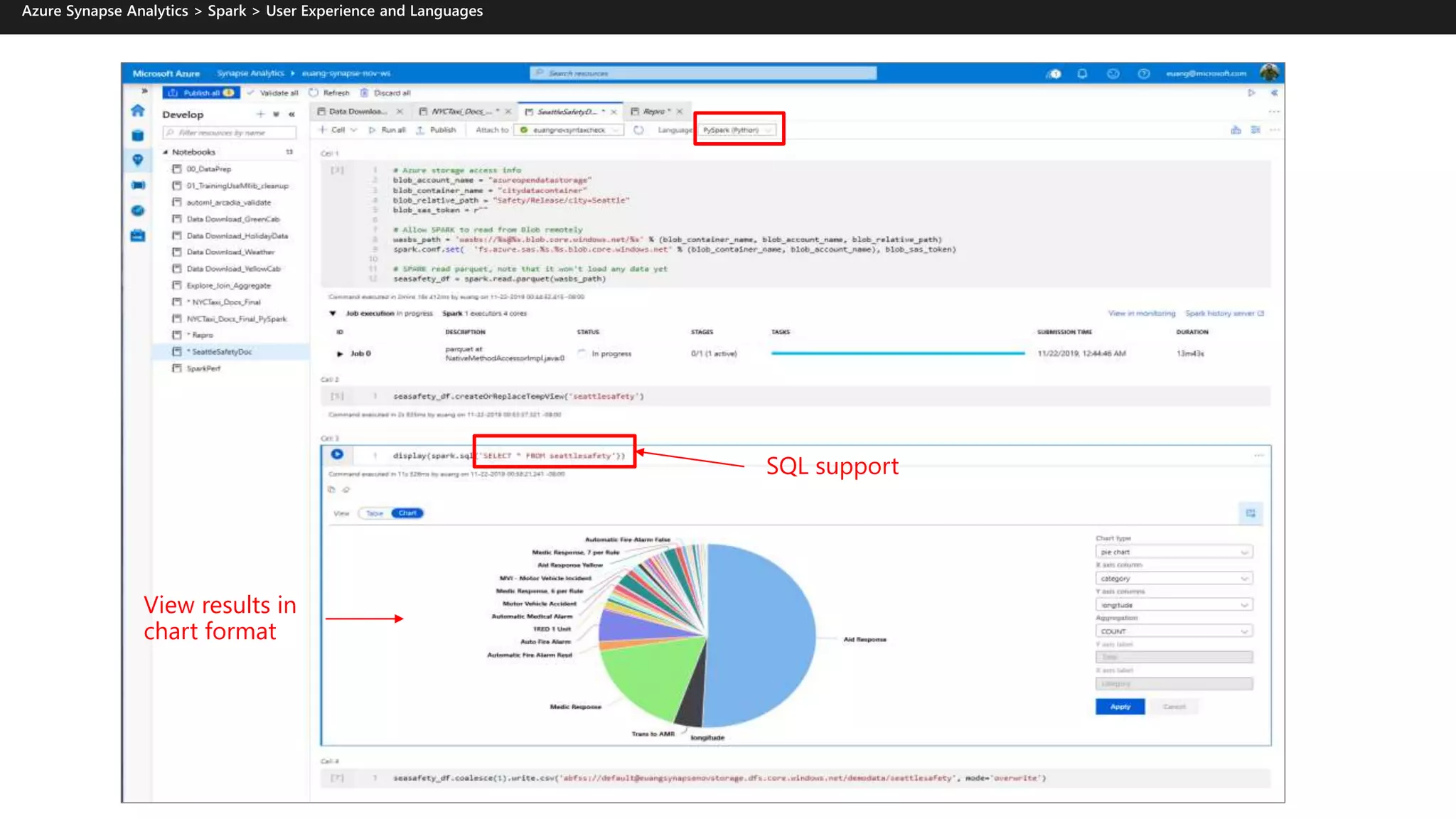Click the run triangle icon top right
Viewport: 1456px width, 819px height.
[x=1251, y=92]
